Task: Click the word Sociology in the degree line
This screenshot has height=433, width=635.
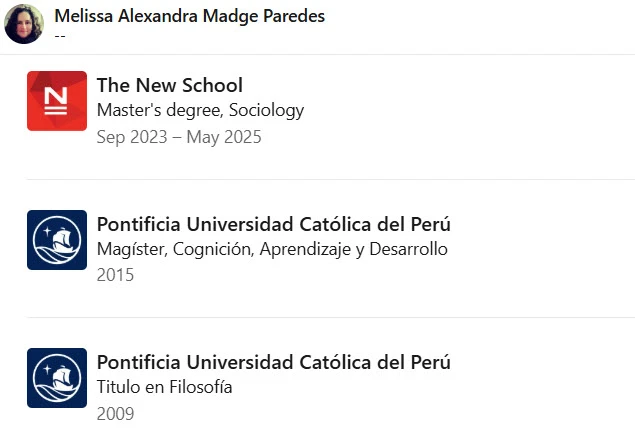Action: (x=266, y=110)
